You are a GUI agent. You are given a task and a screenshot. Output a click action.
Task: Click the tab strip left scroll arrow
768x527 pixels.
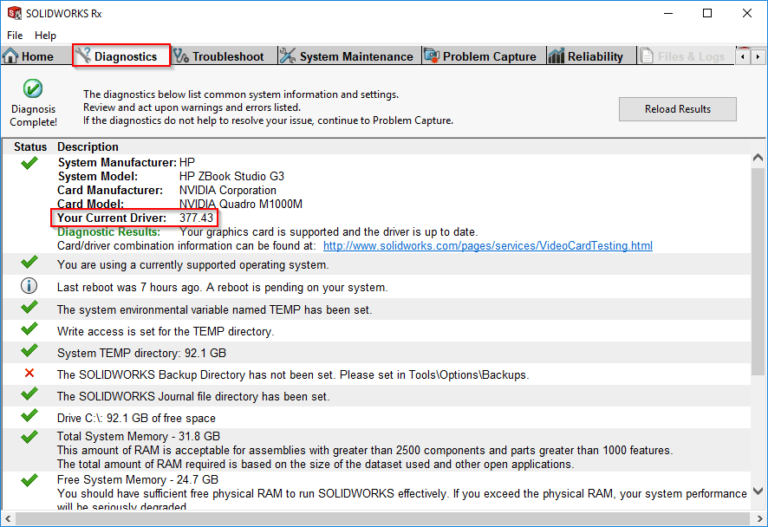tap(743, 57)
